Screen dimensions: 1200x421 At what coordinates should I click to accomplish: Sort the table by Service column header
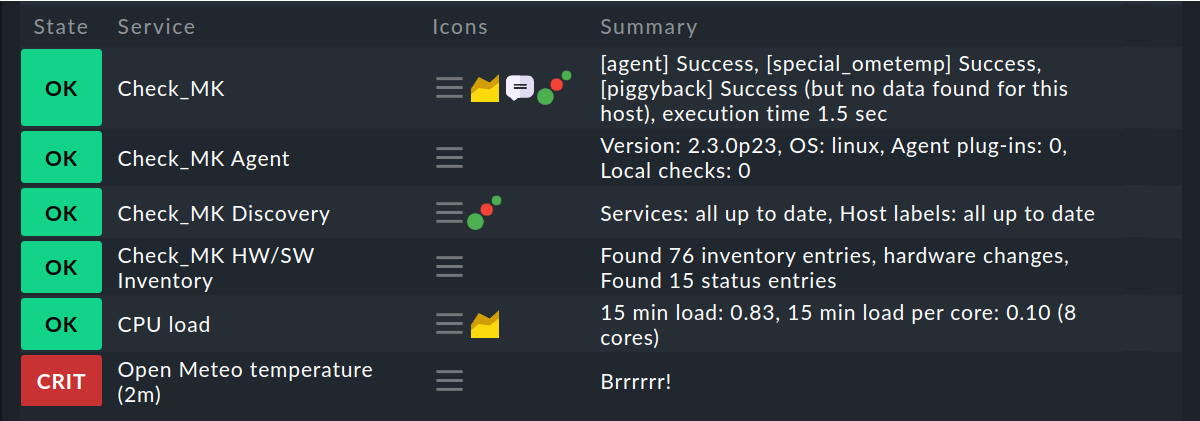[x=156, y=27]
